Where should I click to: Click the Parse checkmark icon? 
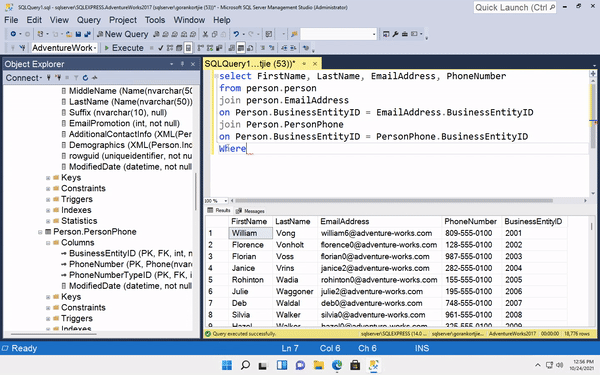point(161,48)
